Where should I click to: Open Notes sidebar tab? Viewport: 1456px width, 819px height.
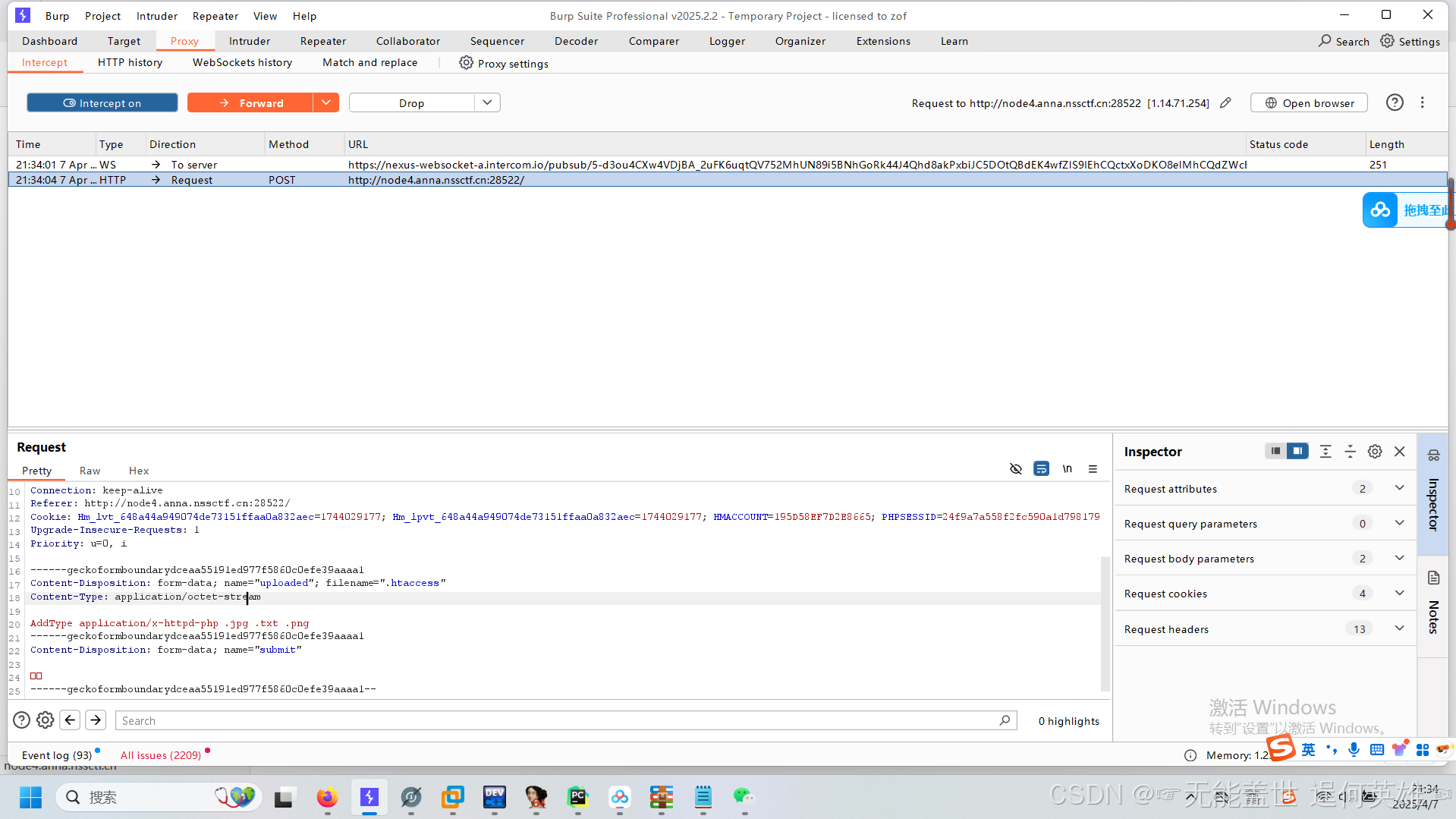coord(1434,606)
